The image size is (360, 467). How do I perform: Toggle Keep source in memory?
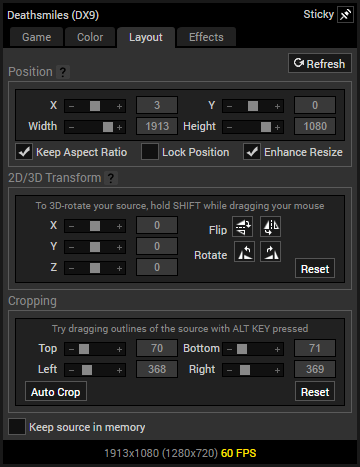click(x=17, y=427)
